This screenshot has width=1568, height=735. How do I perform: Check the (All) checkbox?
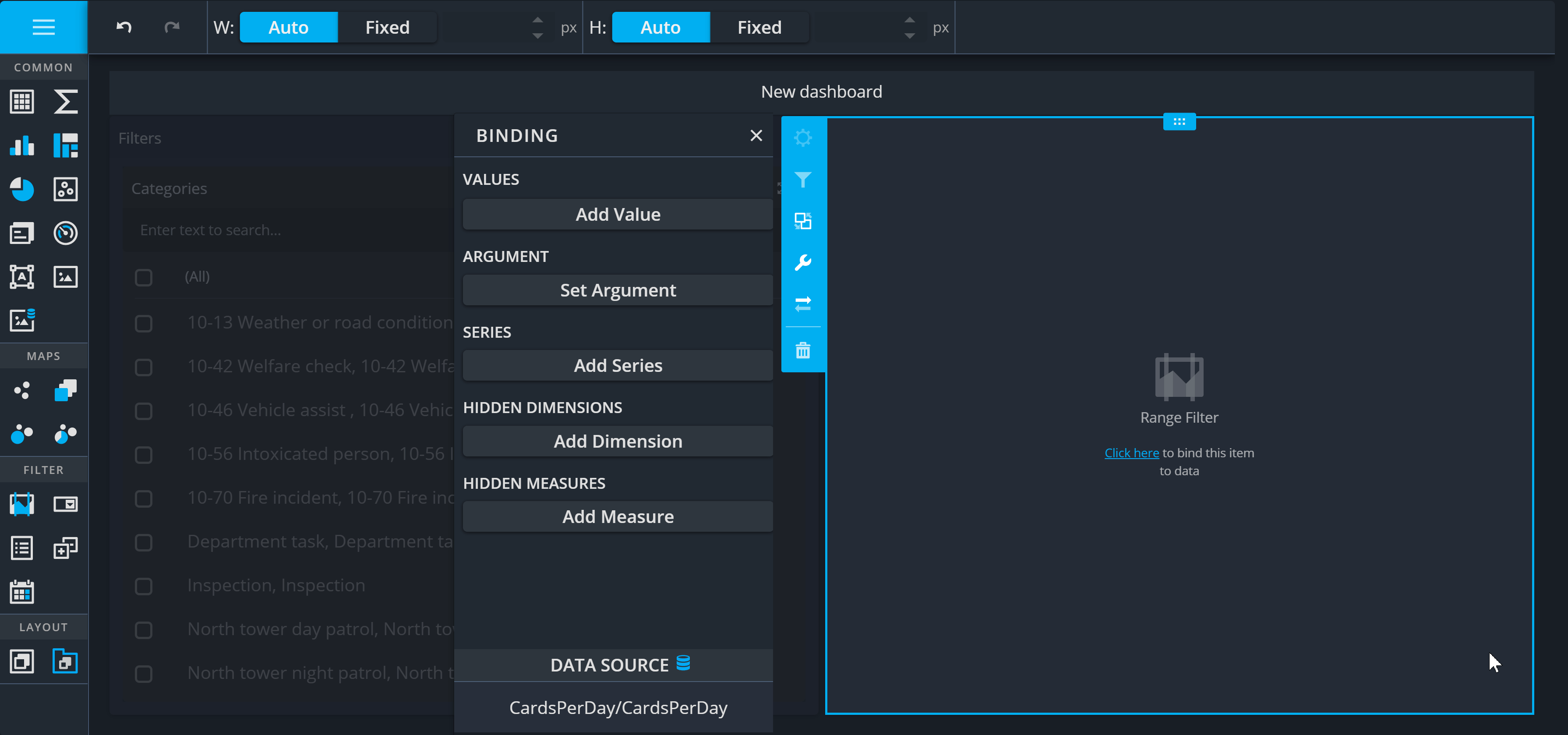point(144,278)
